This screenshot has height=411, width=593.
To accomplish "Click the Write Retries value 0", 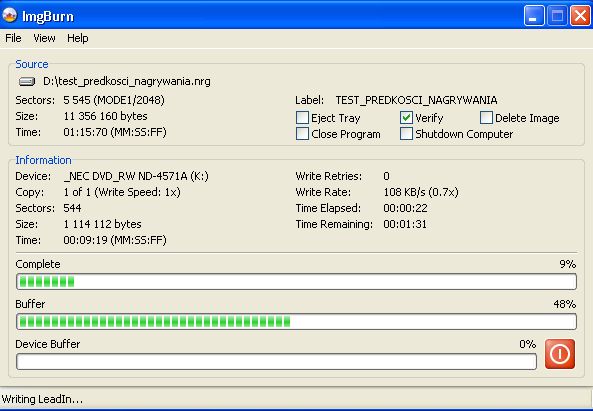I will (x=386, y=176).
